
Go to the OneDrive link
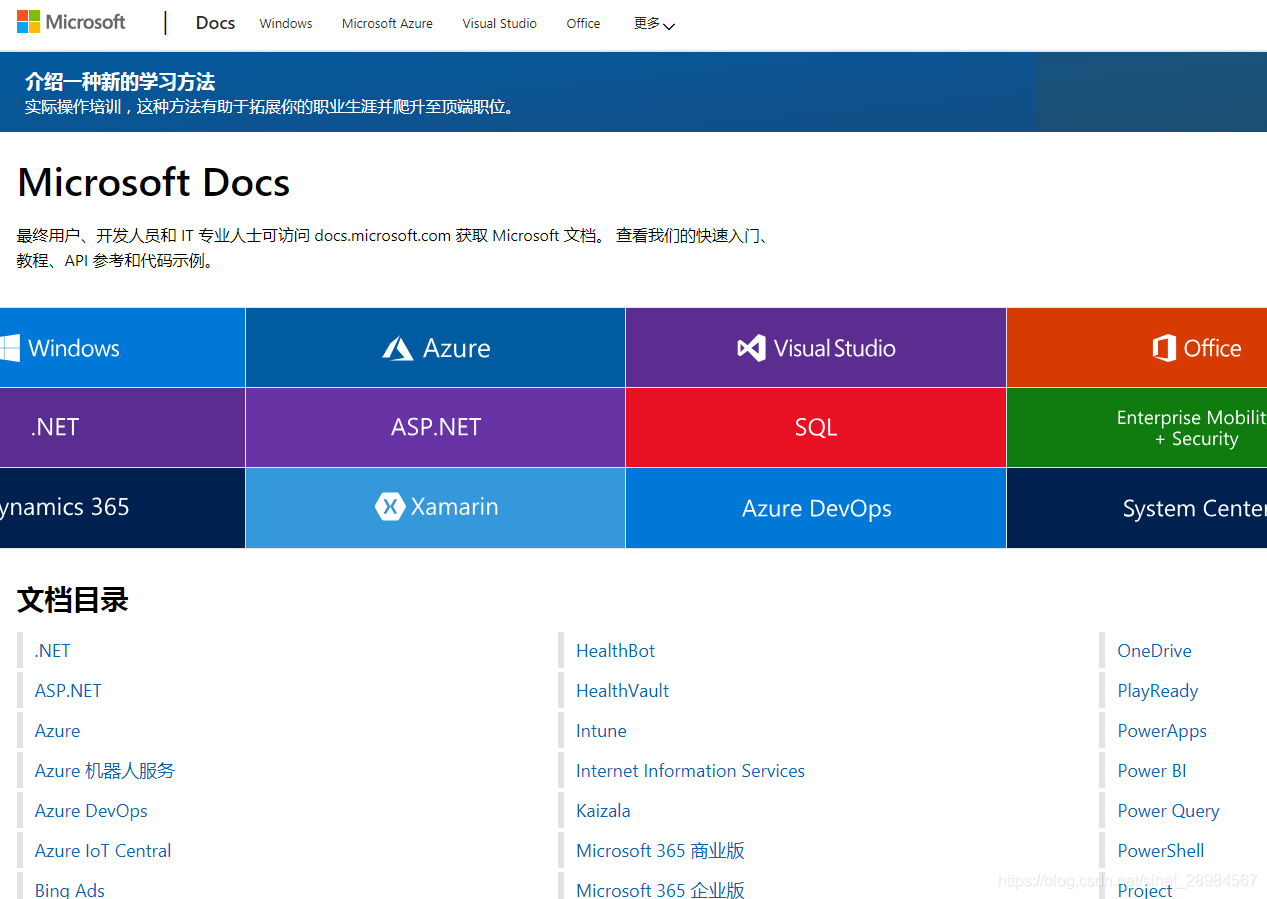[x=1154, y=651]
